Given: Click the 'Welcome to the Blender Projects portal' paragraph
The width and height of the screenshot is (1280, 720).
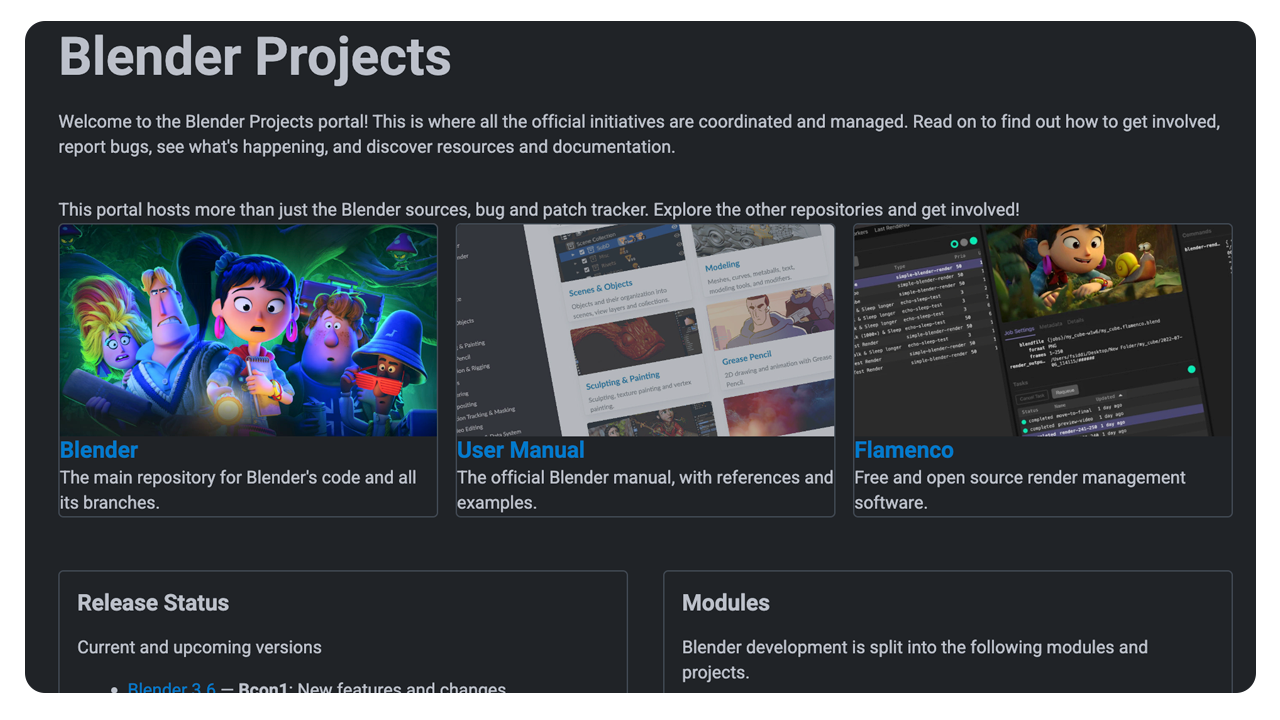Looking at the screenshot, I should pyautogui.click(x=640, y=134).
